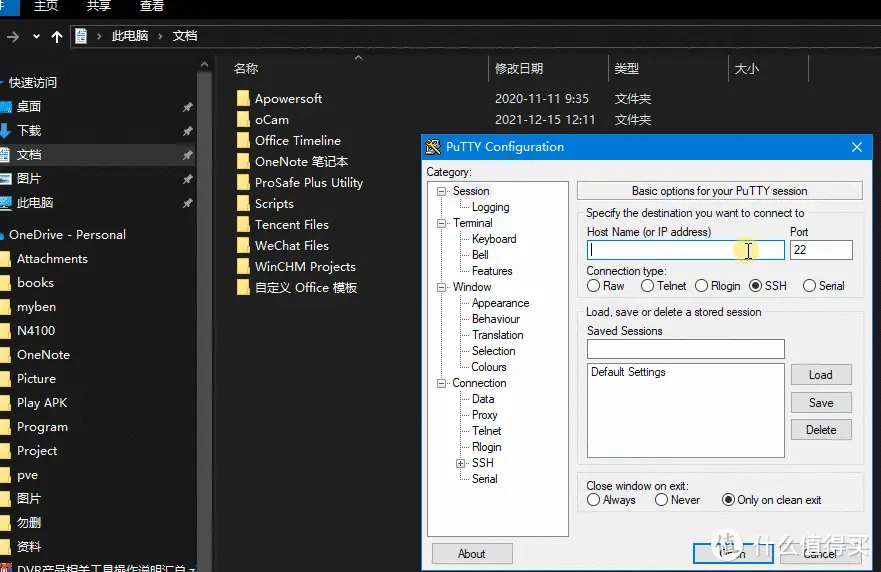Image resolution: width=881 pixels, height=572 pixels.
Task: Click the download arrow icon for 下载
Action: click(x=5, y=130)
